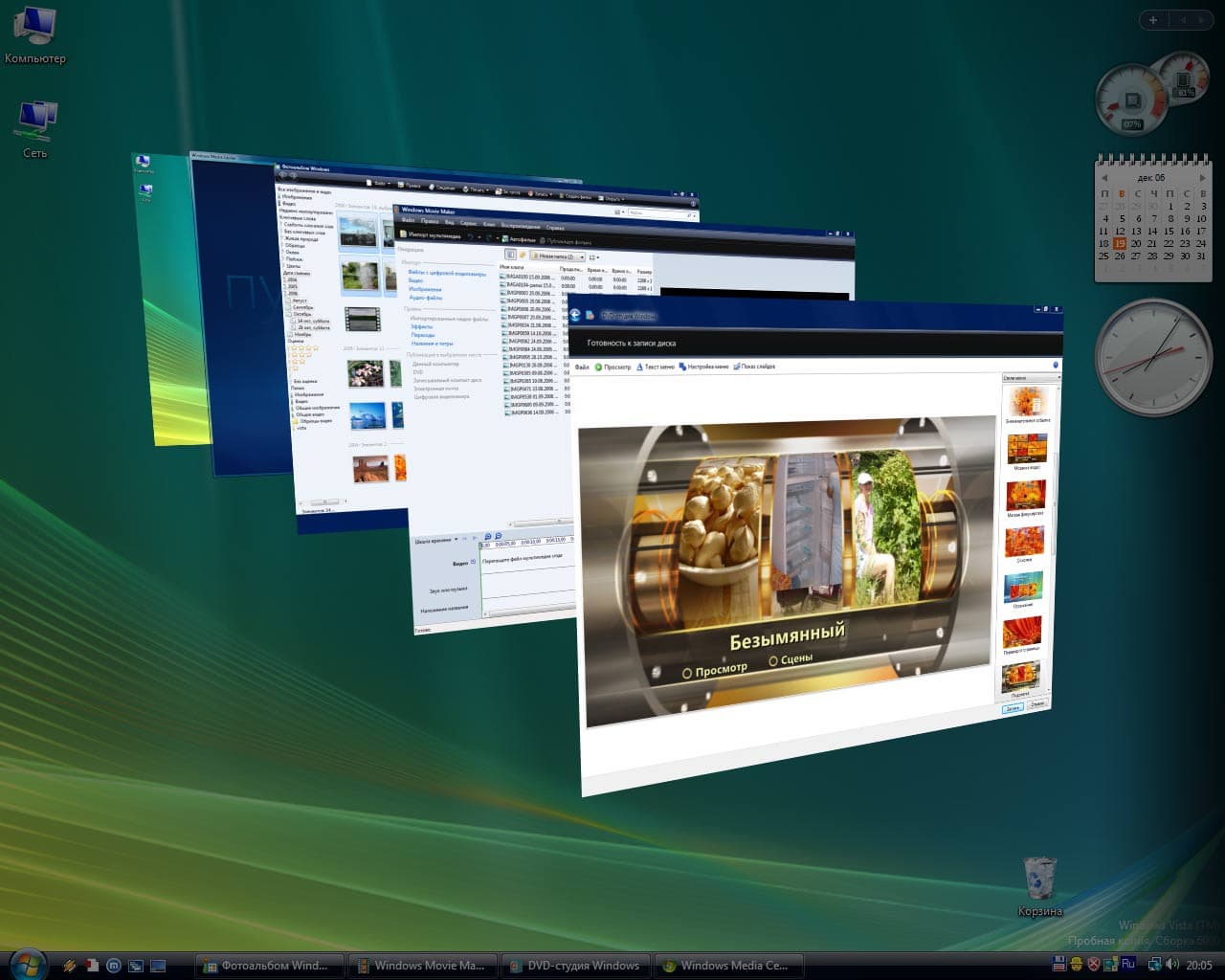Click the Показ слайдов toolbar button
1225x980 pixels.
754,367
